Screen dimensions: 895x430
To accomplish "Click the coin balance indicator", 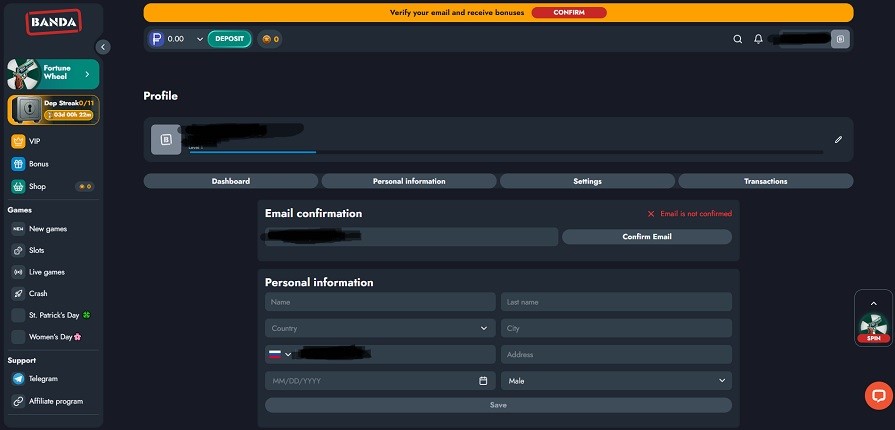I will (269, 39).
